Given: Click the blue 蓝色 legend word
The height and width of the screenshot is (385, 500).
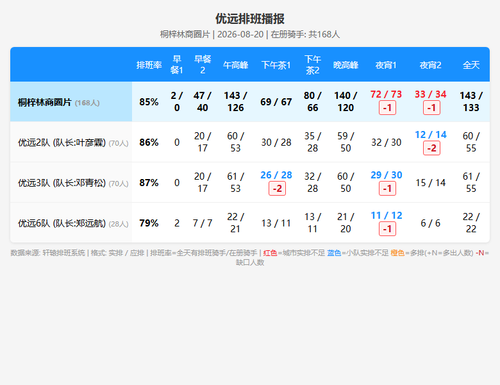Looking at the screenshot, I should (334, 253).
